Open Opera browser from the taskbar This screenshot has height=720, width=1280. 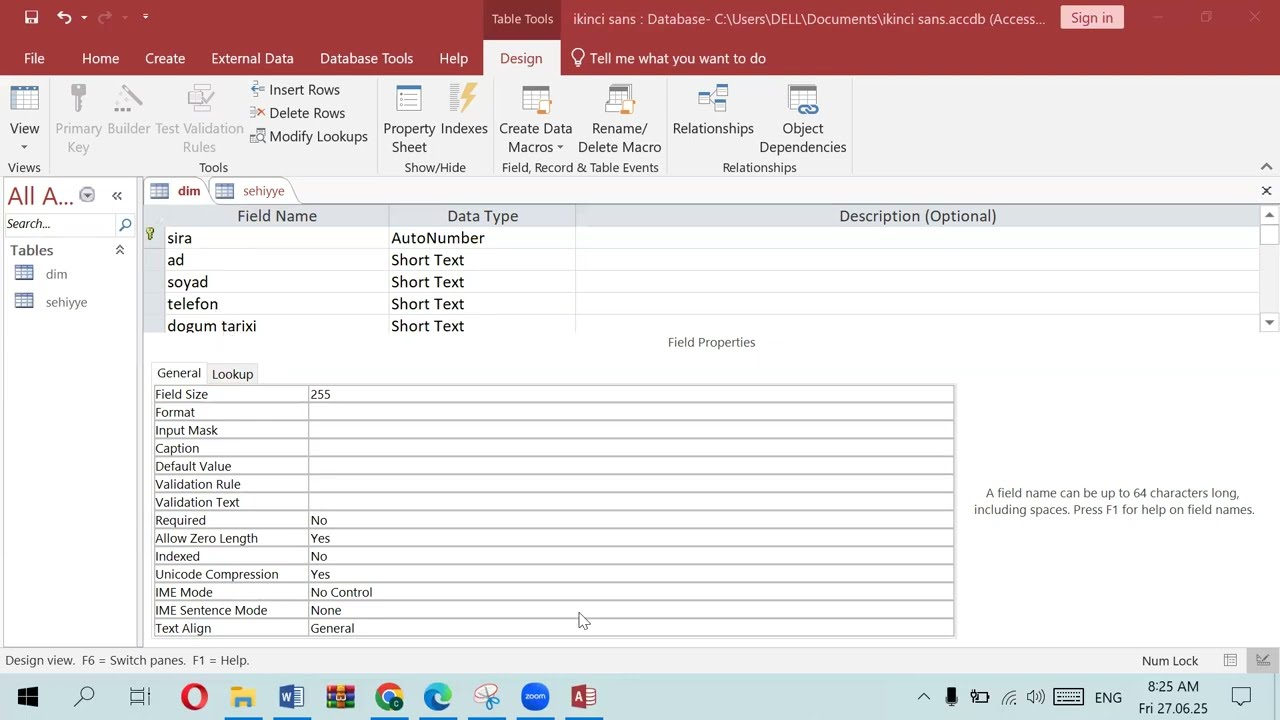(194, 697)
